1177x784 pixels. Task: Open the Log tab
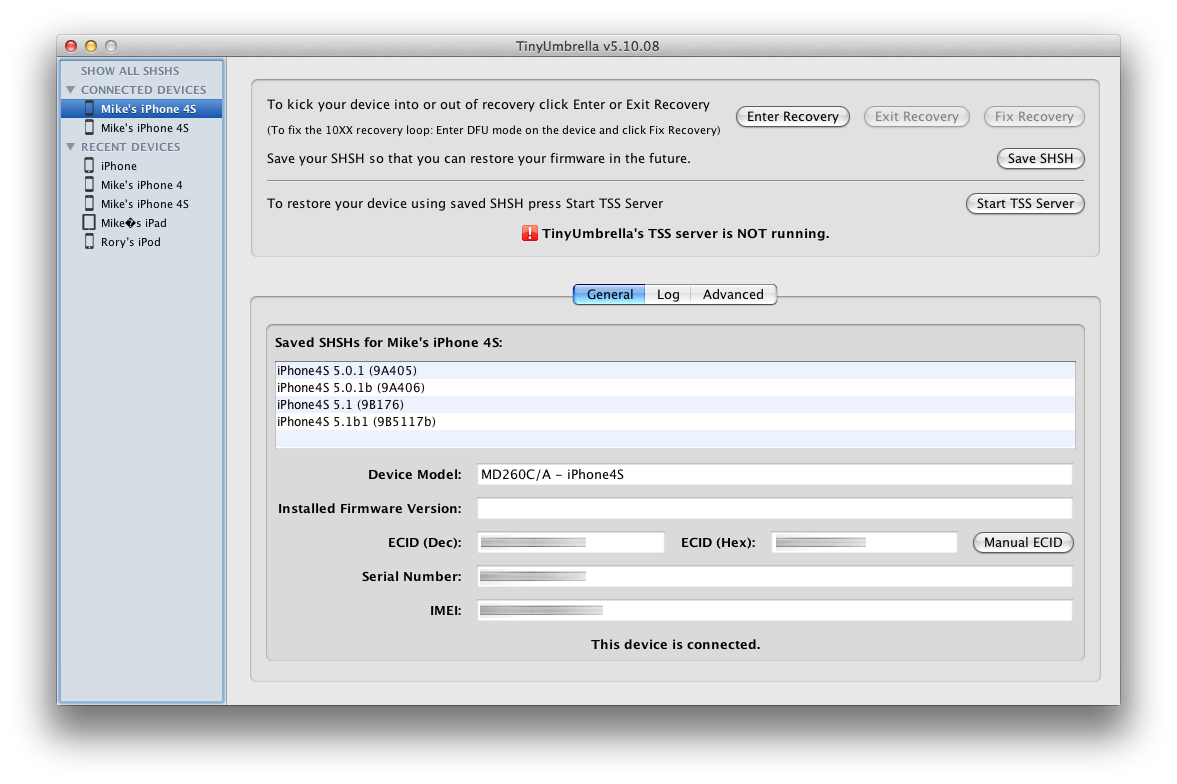click(x=668, y=294)
